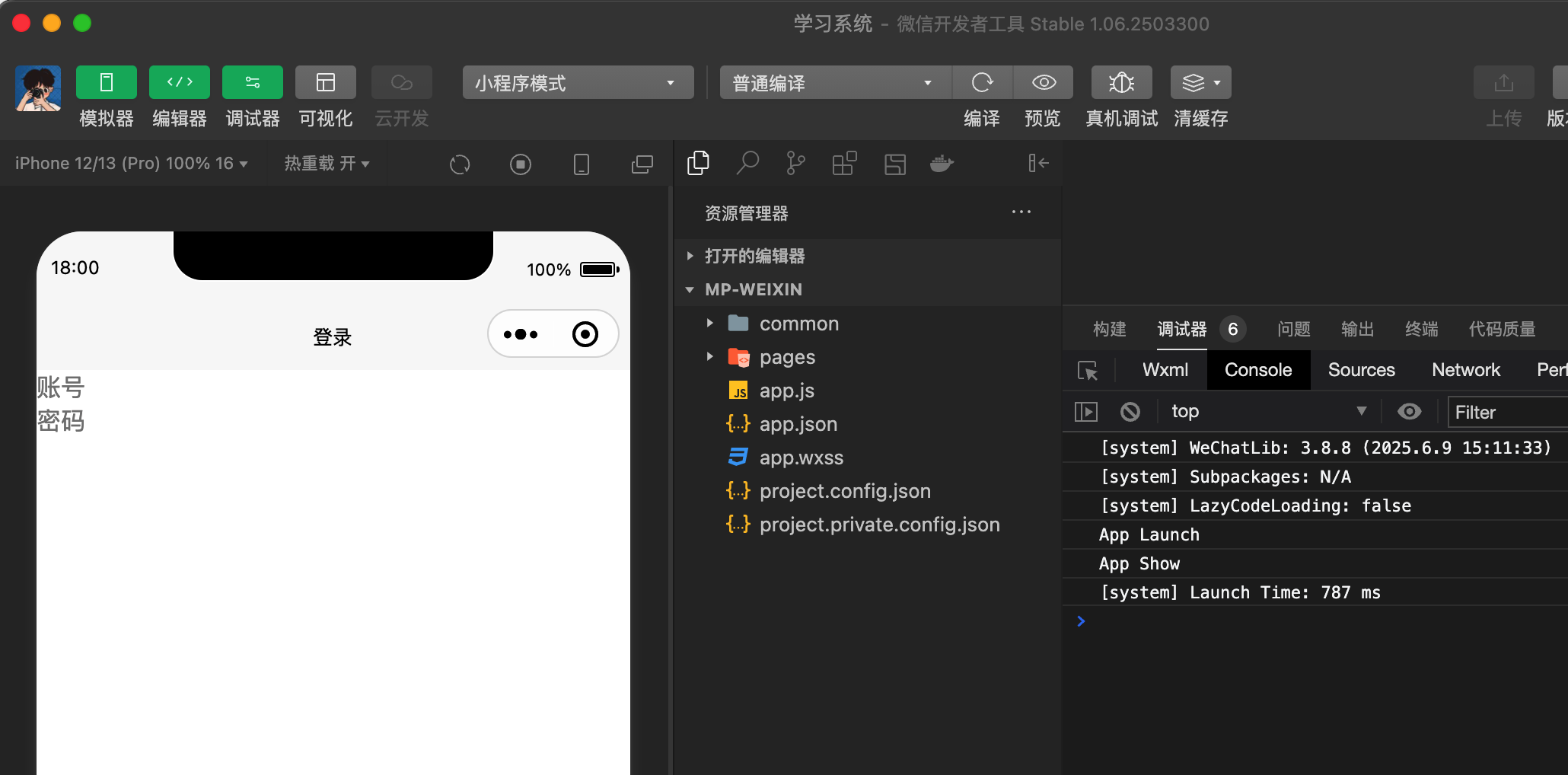Image resolution: width=1568 pixels, height=775 pixels.
Task: Open the app.wxss file
Action: 868,458
